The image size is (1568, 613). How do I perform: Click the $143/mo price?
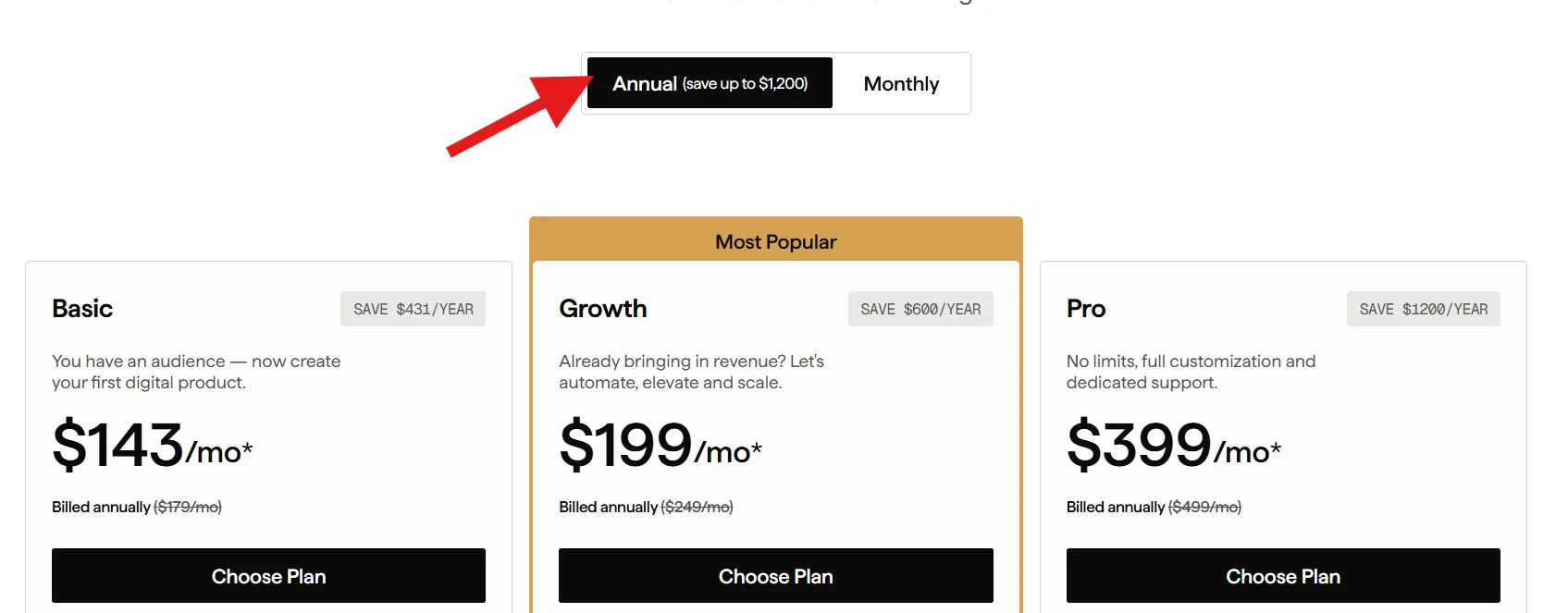coord(152,446)
